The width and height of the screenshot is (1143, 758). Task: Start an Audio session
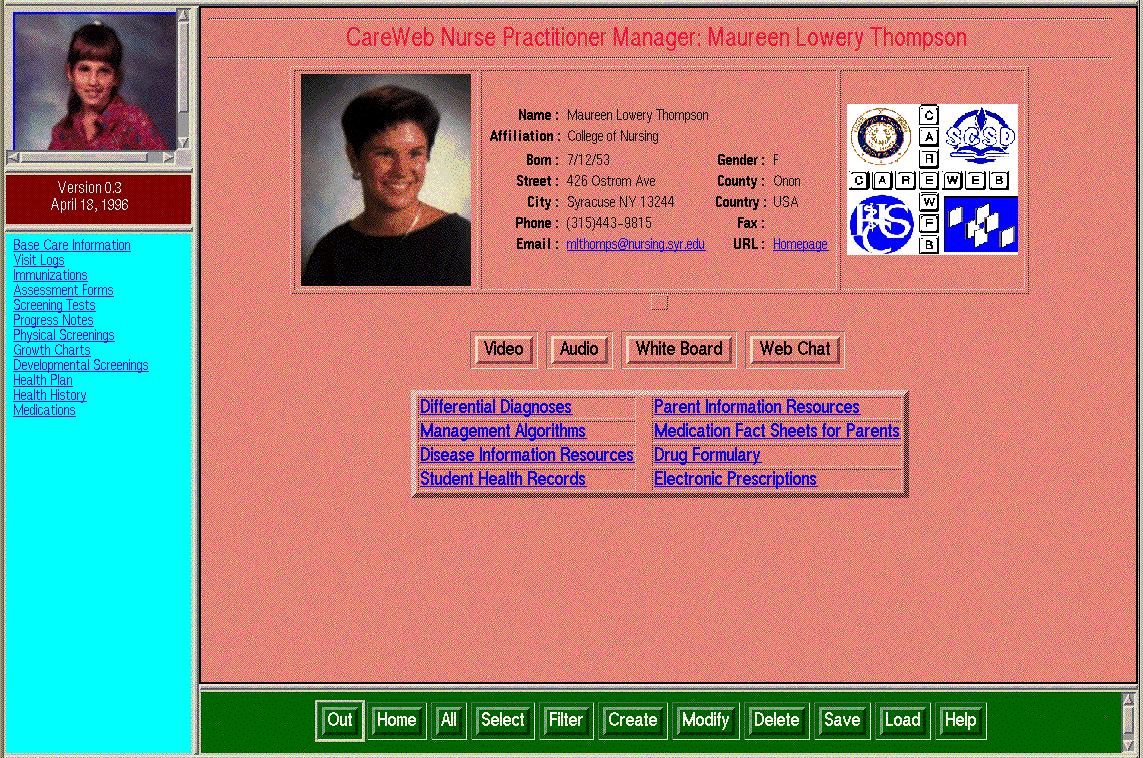pos(579,350)
